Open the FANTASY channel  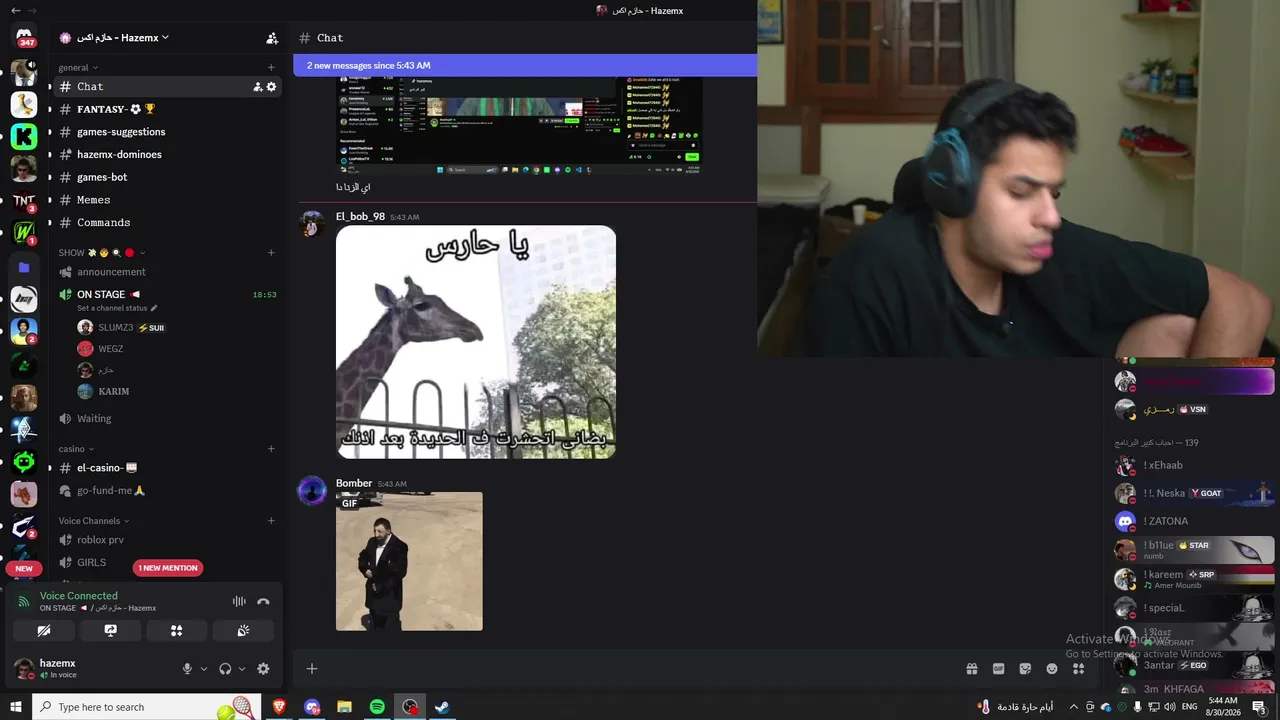(x=166, y=109)
